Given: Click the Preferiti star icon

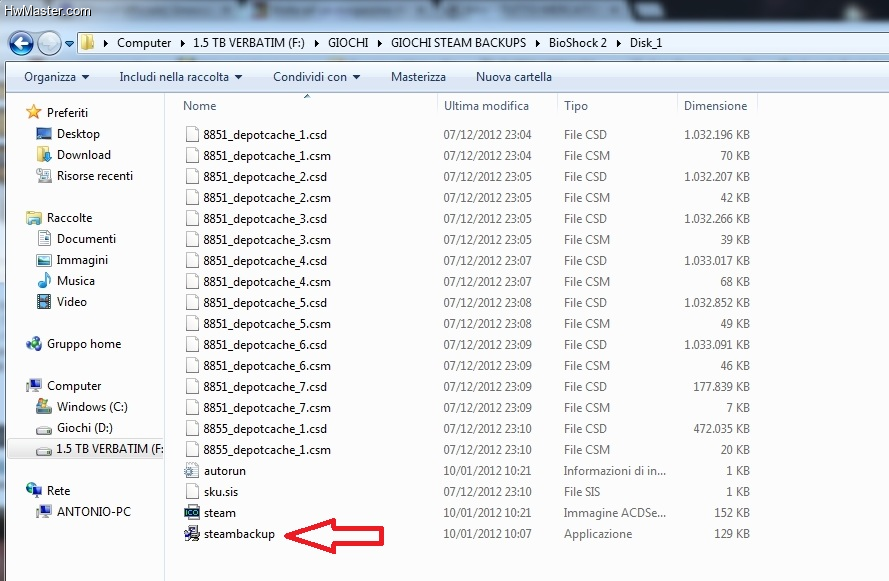Looking at the screenshot, I should coord(34,112).
